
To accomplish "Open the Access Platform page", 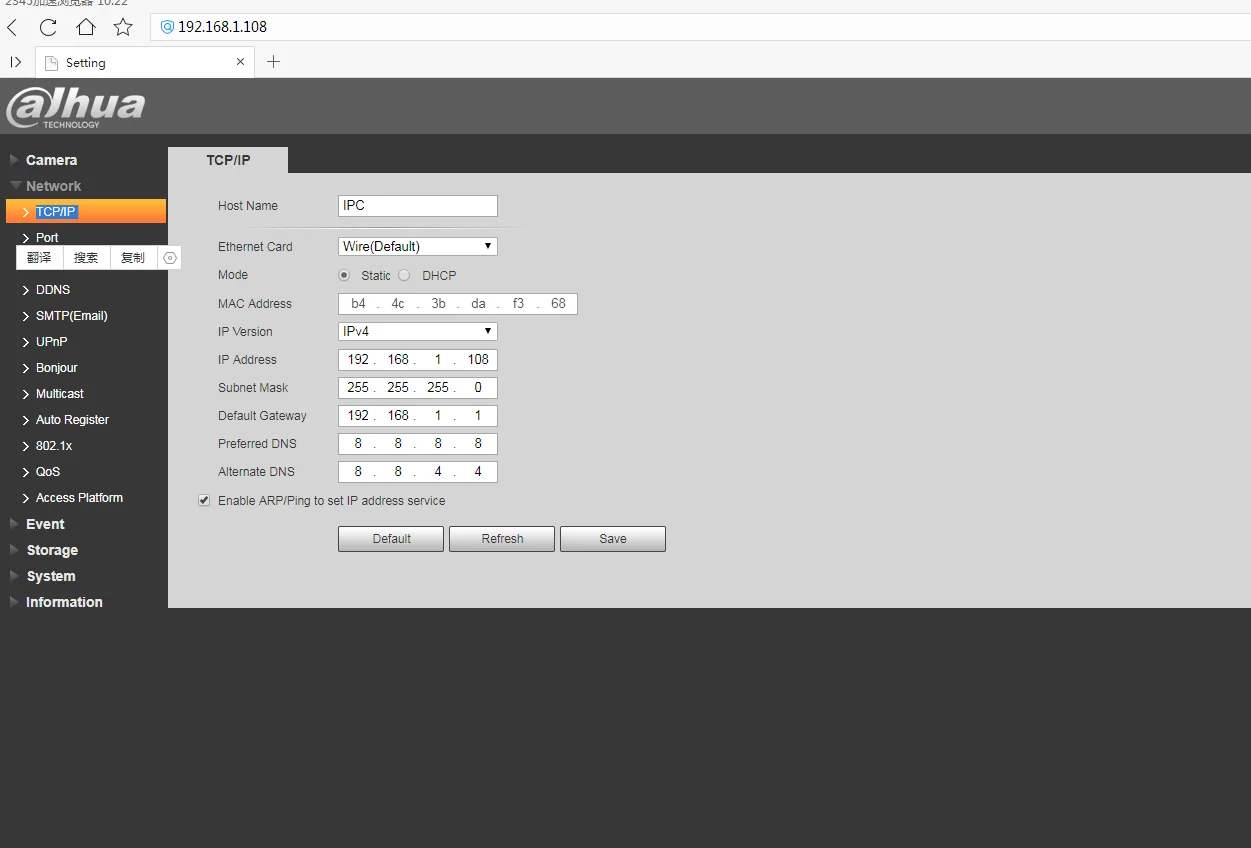I will coord(79,498).
